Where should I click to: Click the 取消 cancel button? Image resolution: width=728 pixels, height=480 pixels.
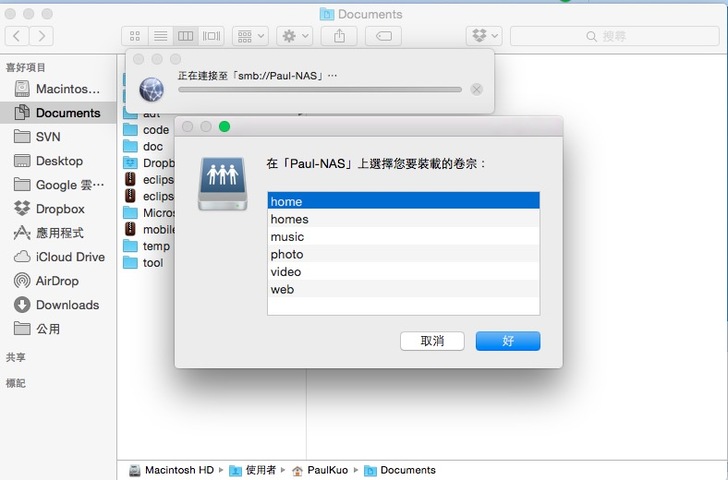(x=432, y=341)
